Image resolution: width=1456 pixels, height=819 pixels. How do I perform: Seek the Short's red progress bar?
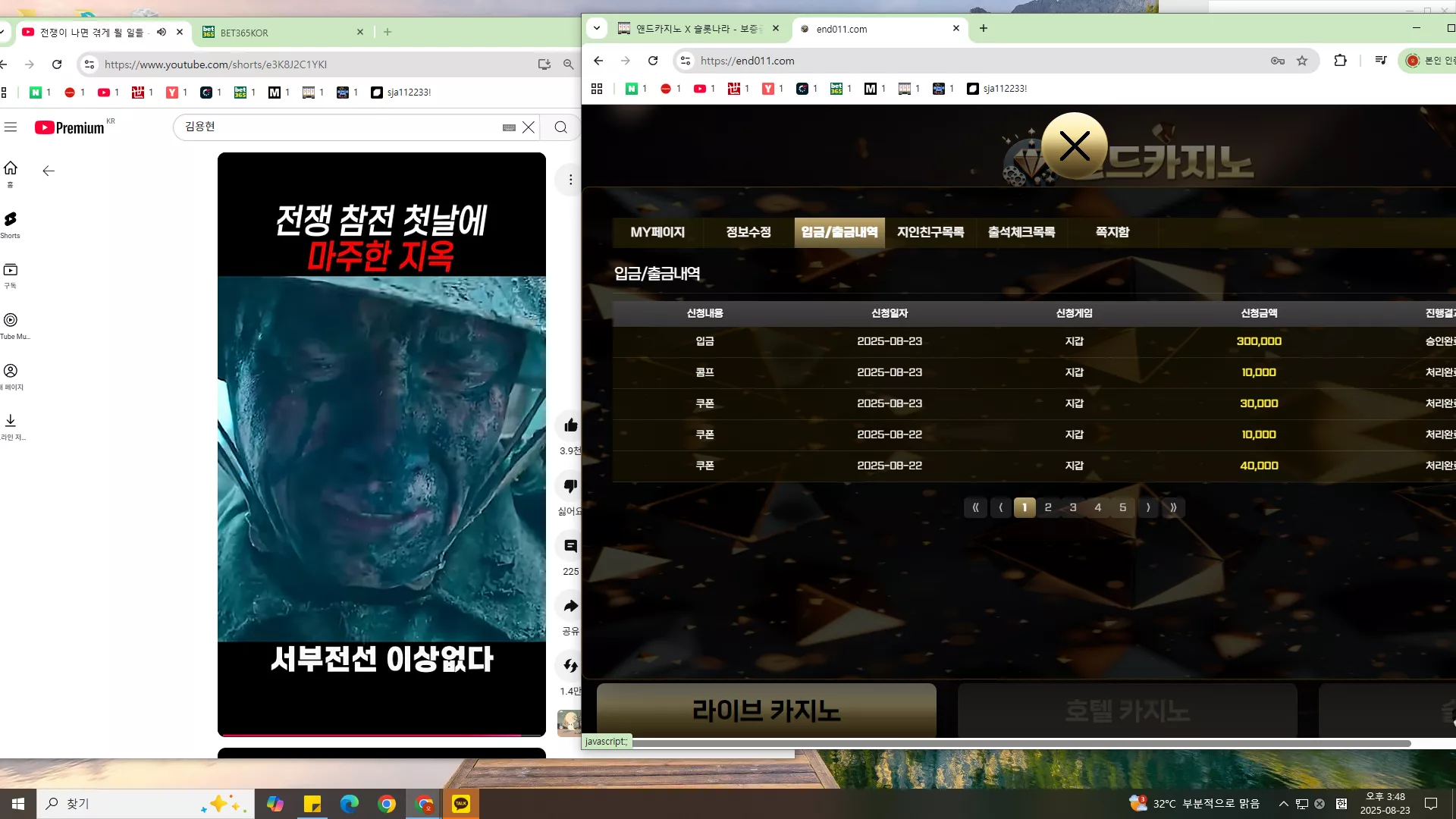[x=381, y=735]
